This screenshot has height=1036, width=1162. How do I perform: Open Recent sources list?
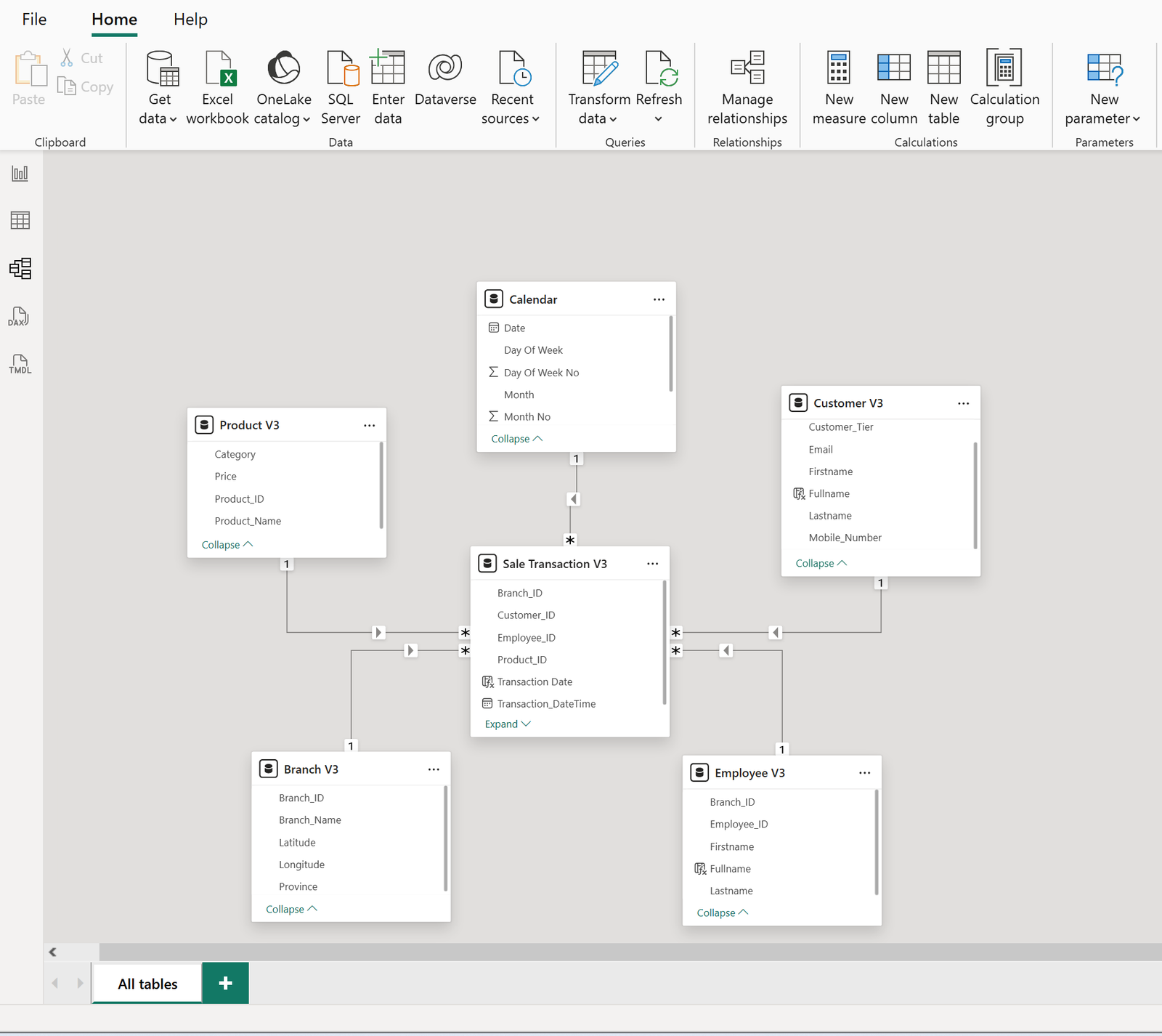click(x=511, y=88)
